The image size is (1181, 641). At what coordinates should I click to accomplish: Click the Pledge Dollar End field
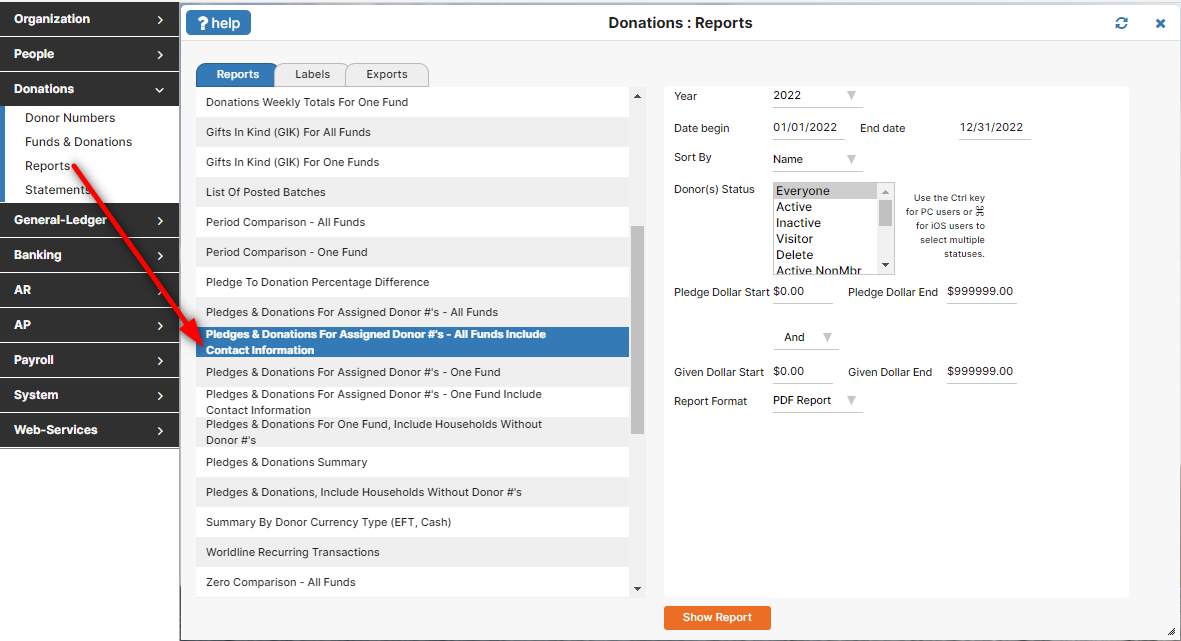coord(981,292)
